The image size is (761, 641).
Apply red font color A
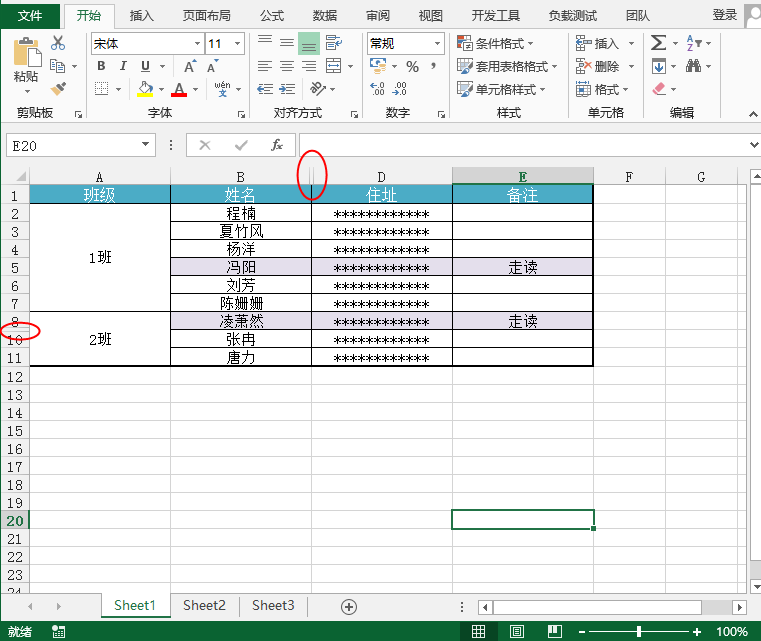179,89
